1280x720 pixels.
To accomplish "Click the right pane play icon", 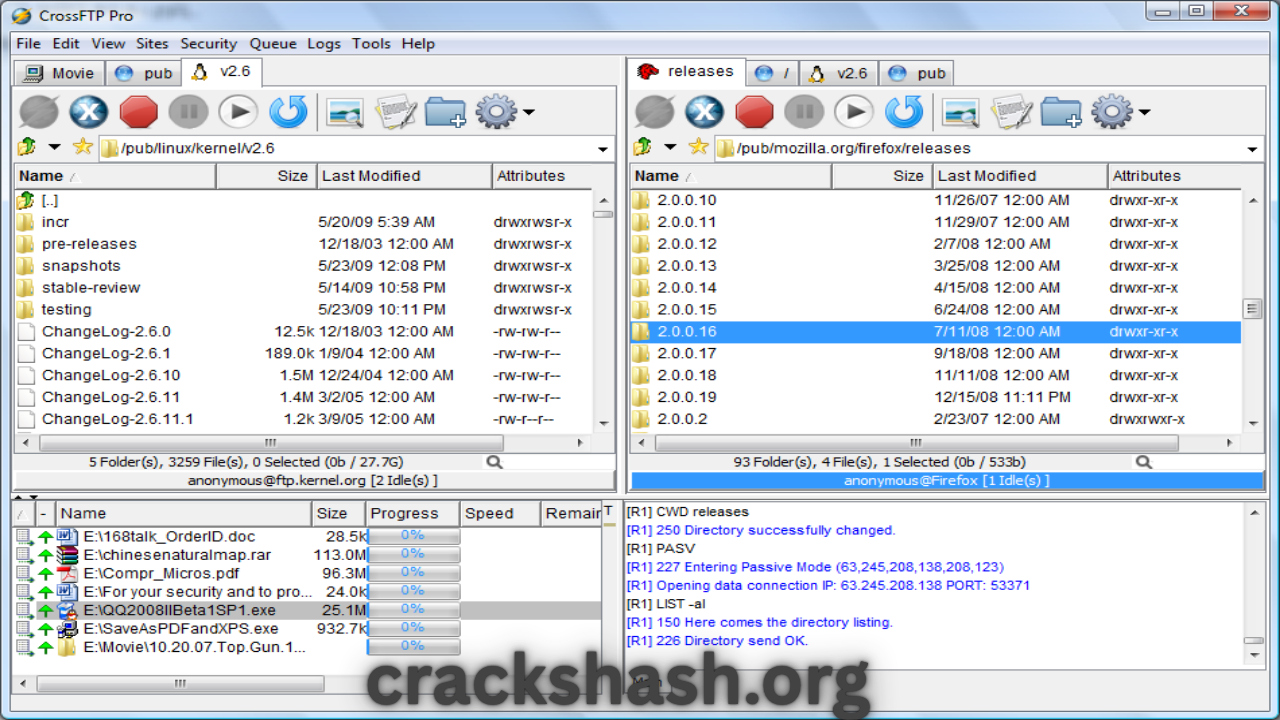I will pyautogui.click(x=854, y=112).
